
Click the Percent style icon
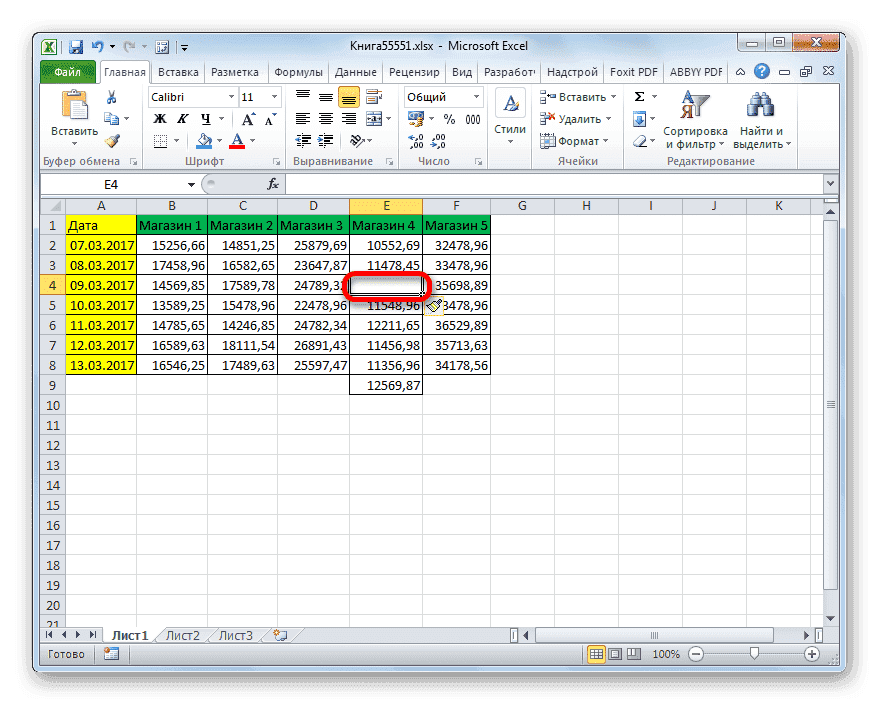pos(449,118)
